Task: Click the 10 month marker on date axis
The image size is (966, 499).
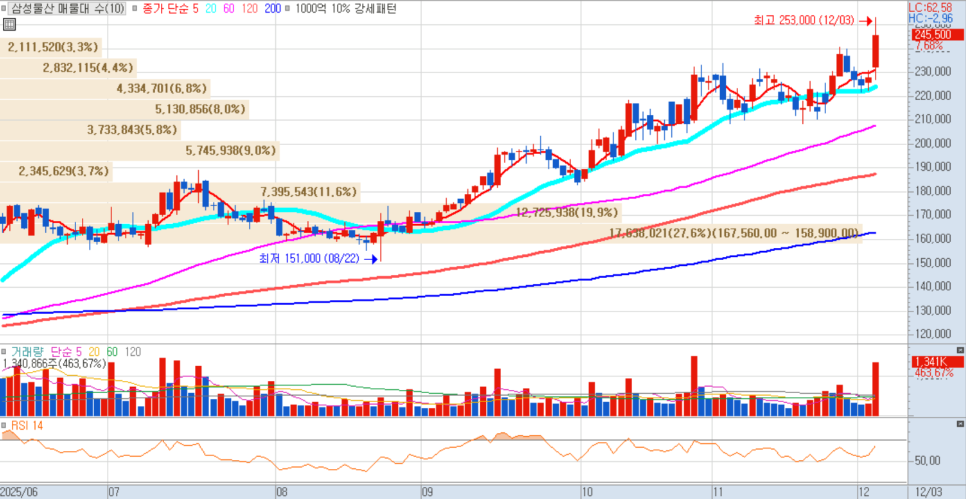Action: pyautogui.click(x=587, y=493)
